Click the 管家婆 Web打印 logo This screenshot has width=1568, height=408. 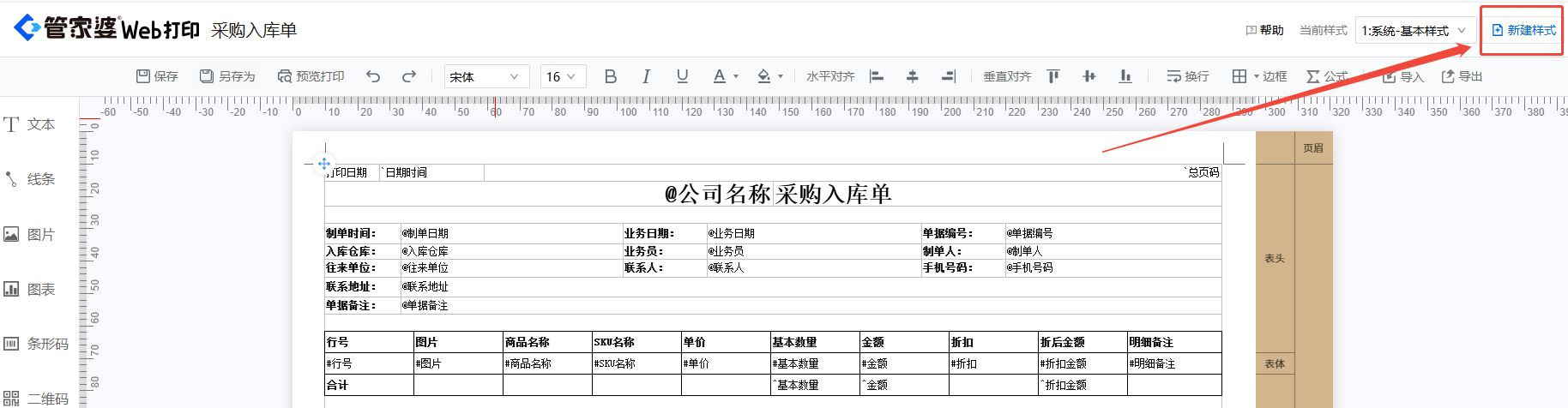pyautogui.click(x=107, y=28)
